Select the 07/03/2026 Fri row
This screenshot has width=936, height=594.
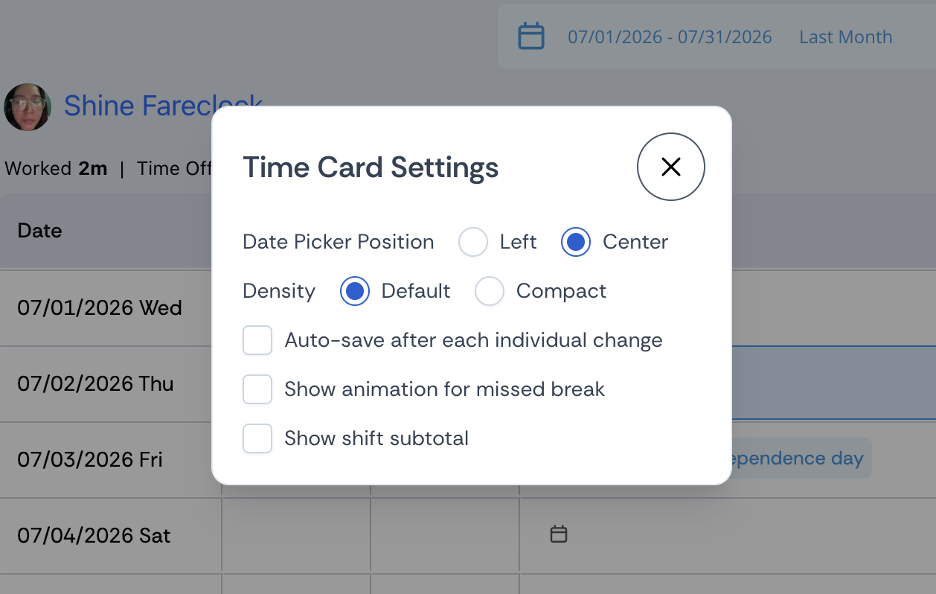click(x=468, y=460)
